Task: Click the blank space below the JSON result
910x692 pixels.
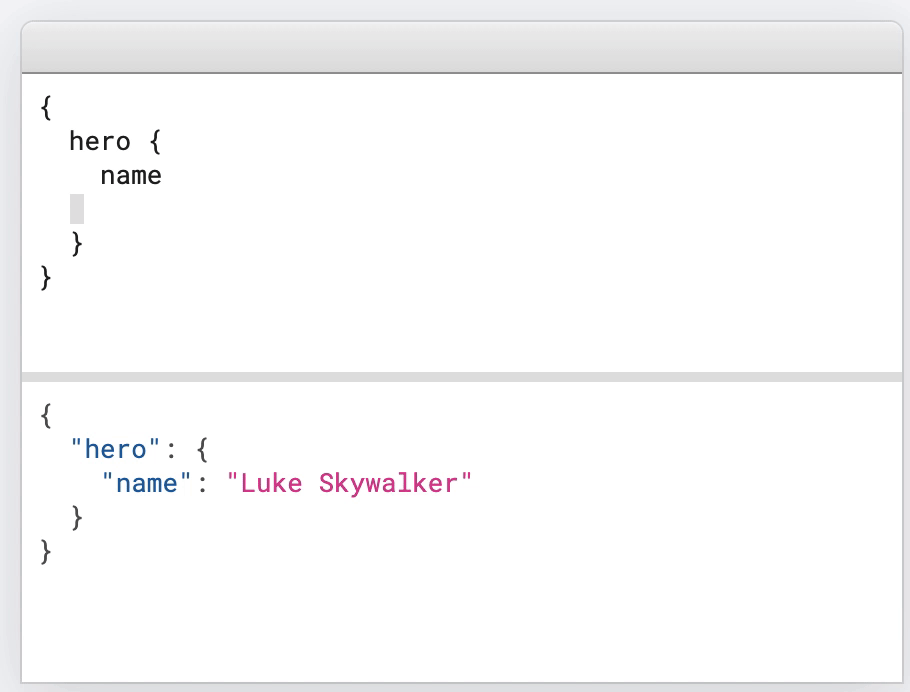Action: point(461,620)
